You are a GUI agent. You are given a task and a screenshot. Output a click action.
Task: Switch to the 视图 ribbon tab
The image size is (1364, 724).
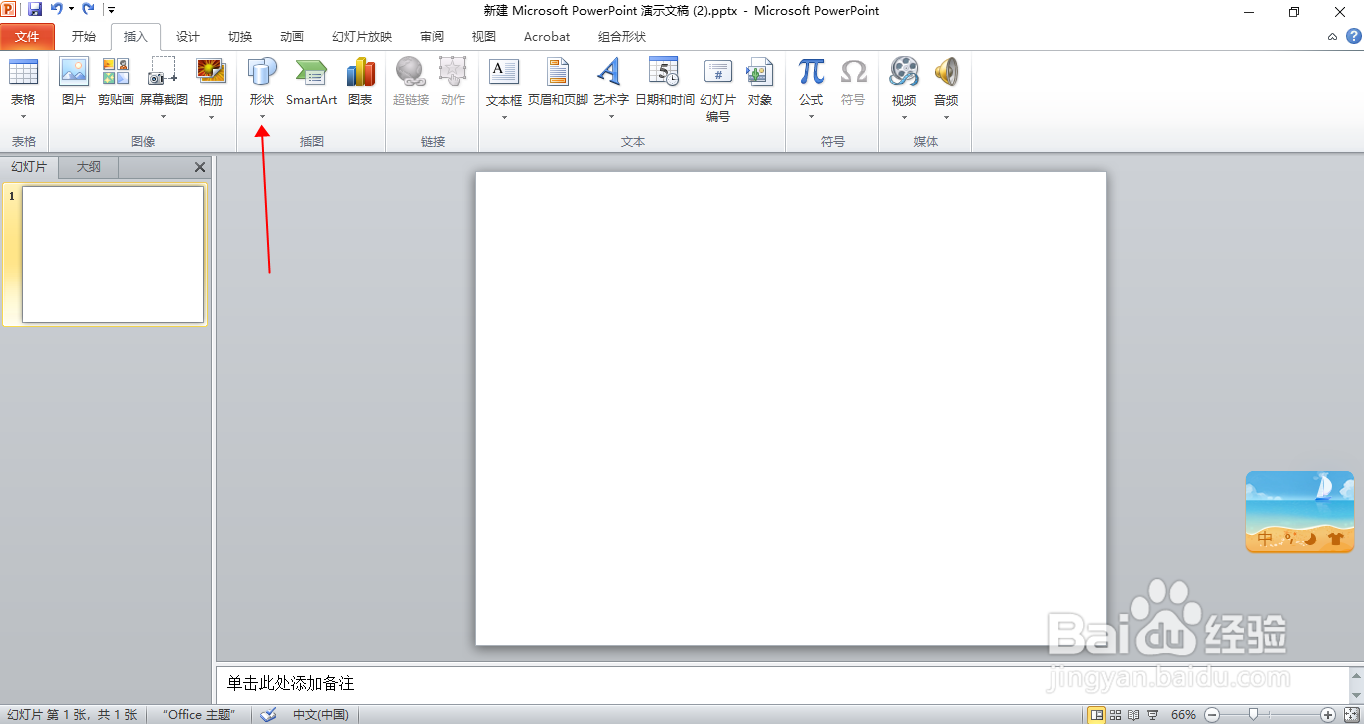coord(484,37)
